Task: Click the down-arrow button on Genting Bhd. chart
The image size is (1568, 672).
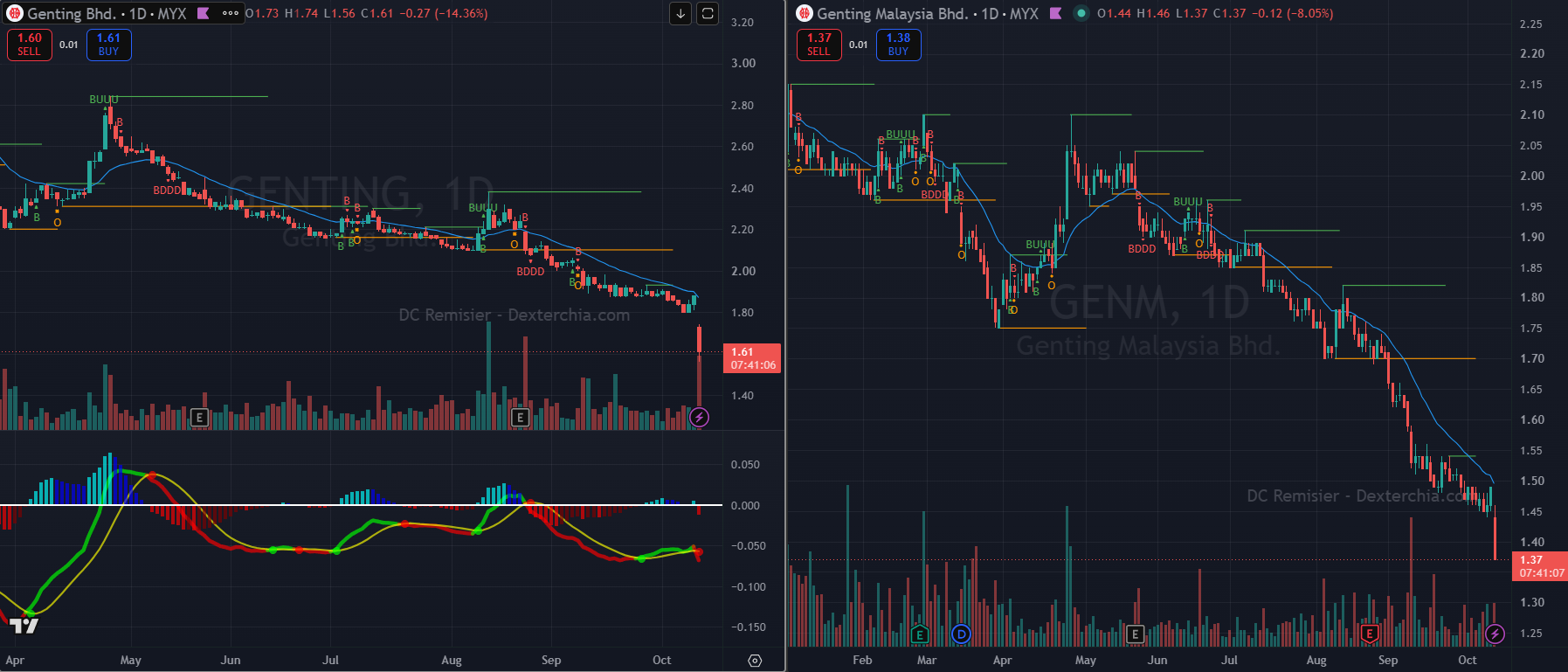Action: 680,13
